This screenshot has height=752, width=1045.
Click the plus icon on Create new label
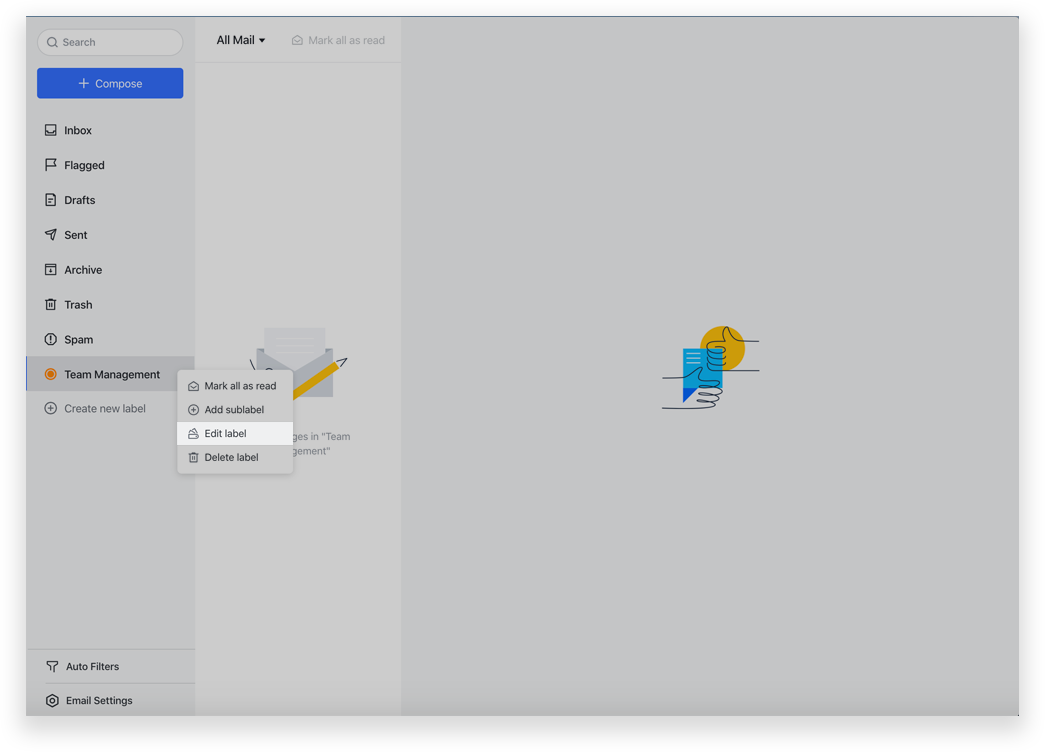49,408
